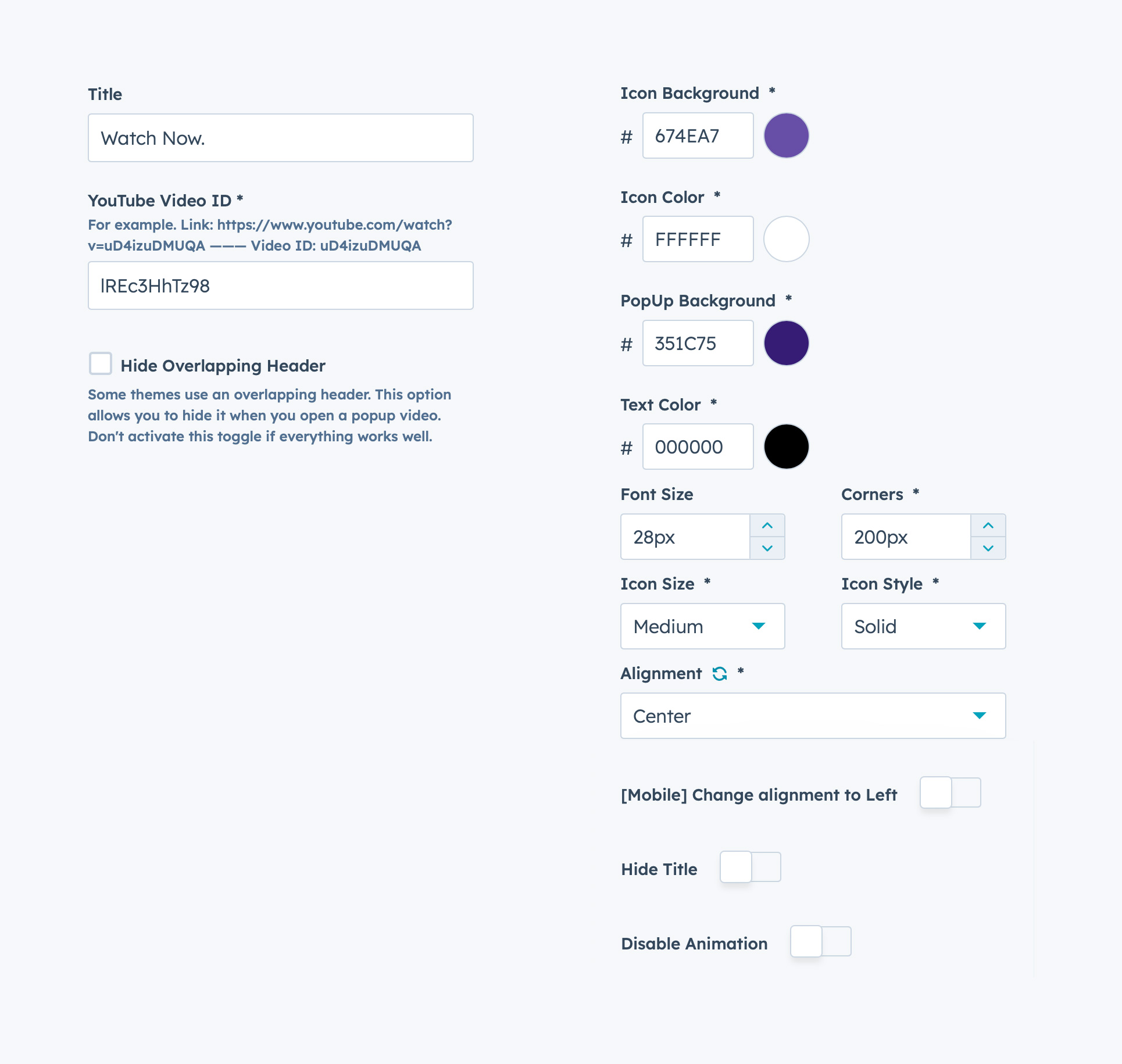
Task: Enable the Hide Title toggle
Action: point(750,867)
